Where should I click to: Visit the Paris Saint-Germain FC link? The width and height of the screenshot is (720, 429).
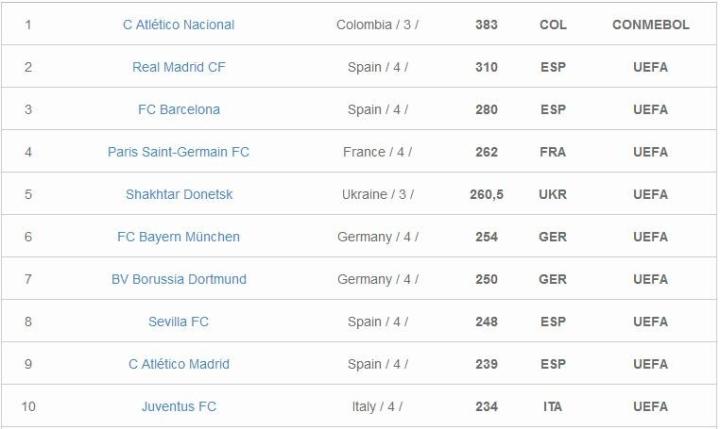tap(178, 152)
